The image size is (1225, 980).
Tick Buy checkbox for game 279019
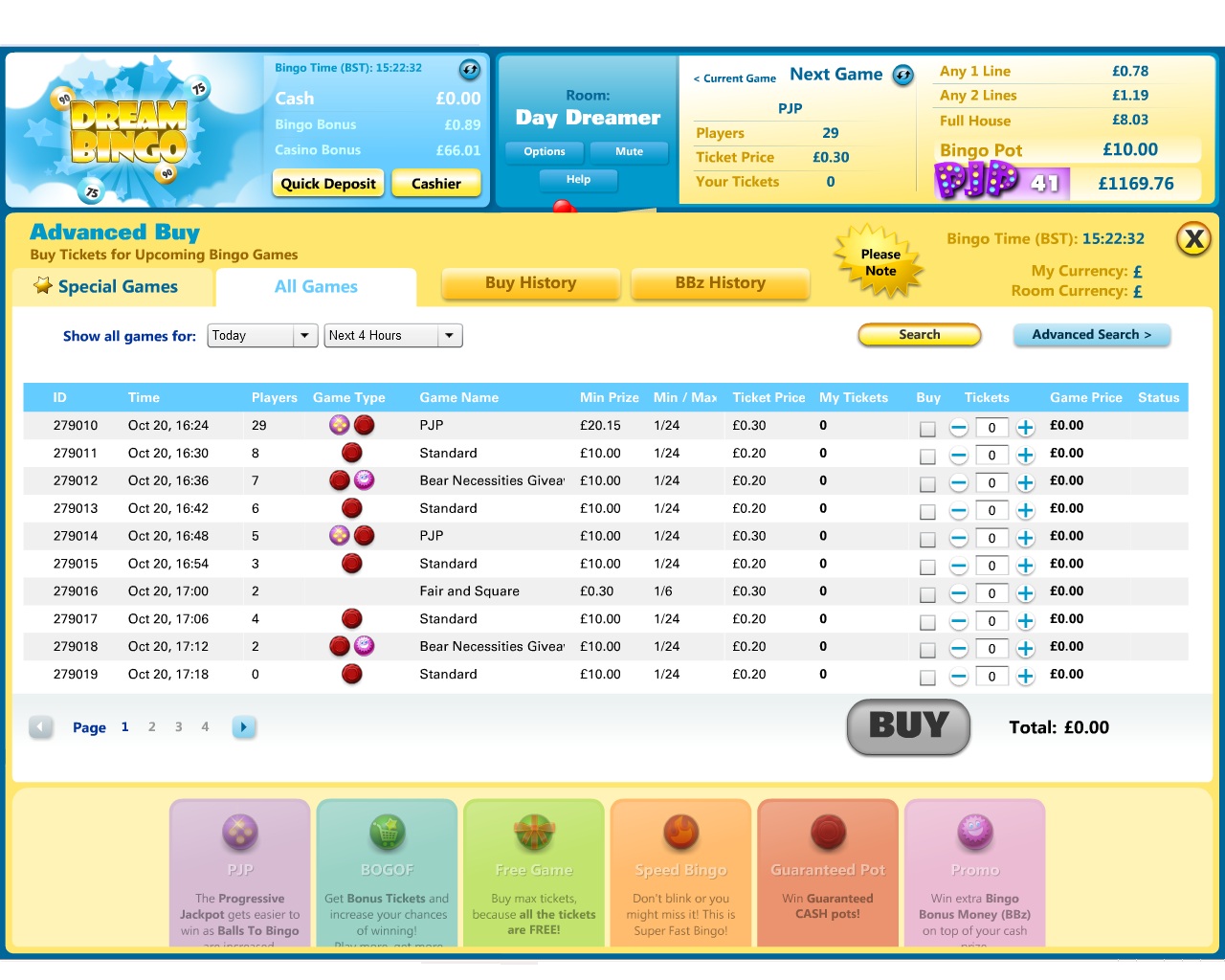[927, 679]
